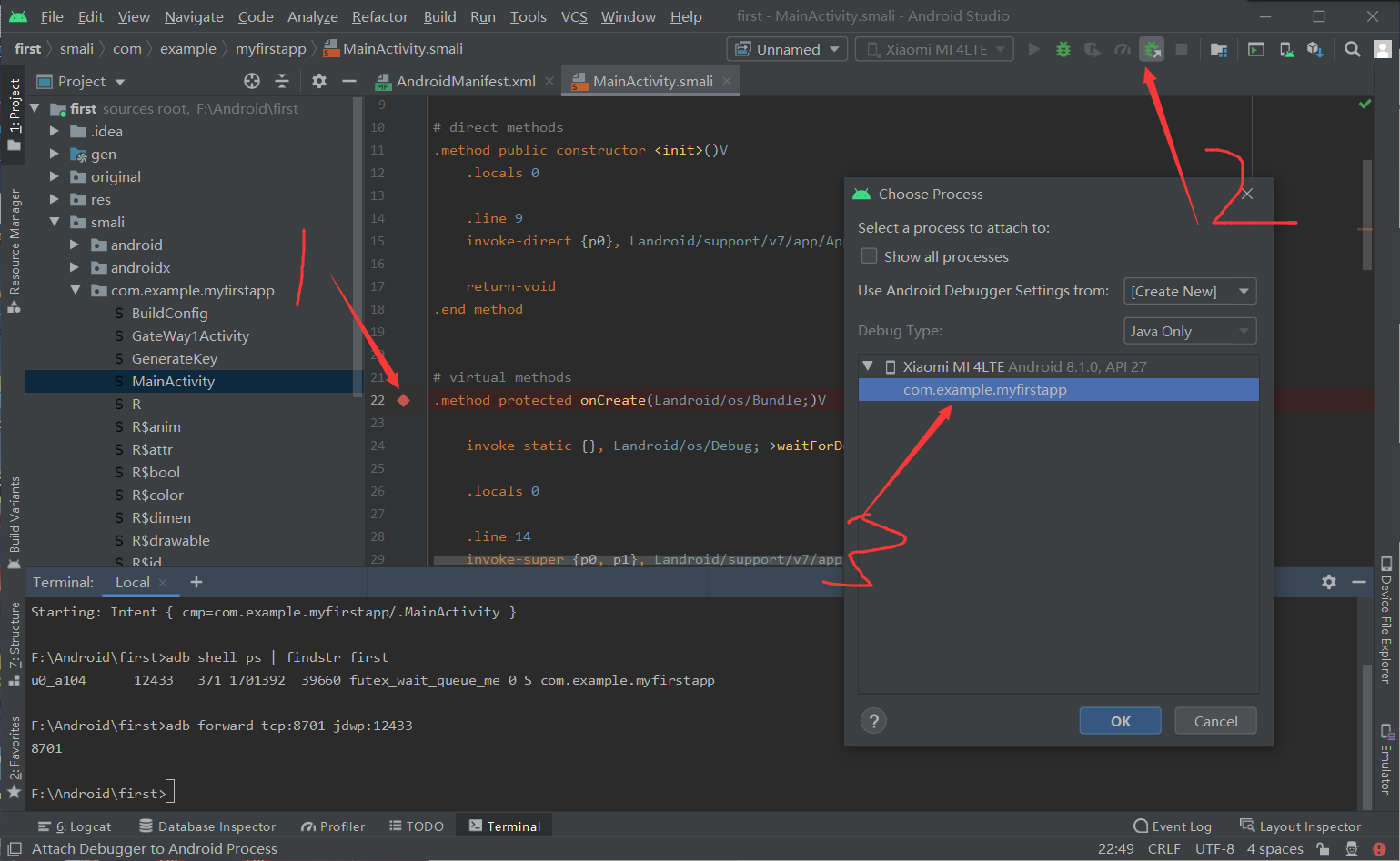Click the user account avatar icon
1400x861 pixels.
point(1383,49)
